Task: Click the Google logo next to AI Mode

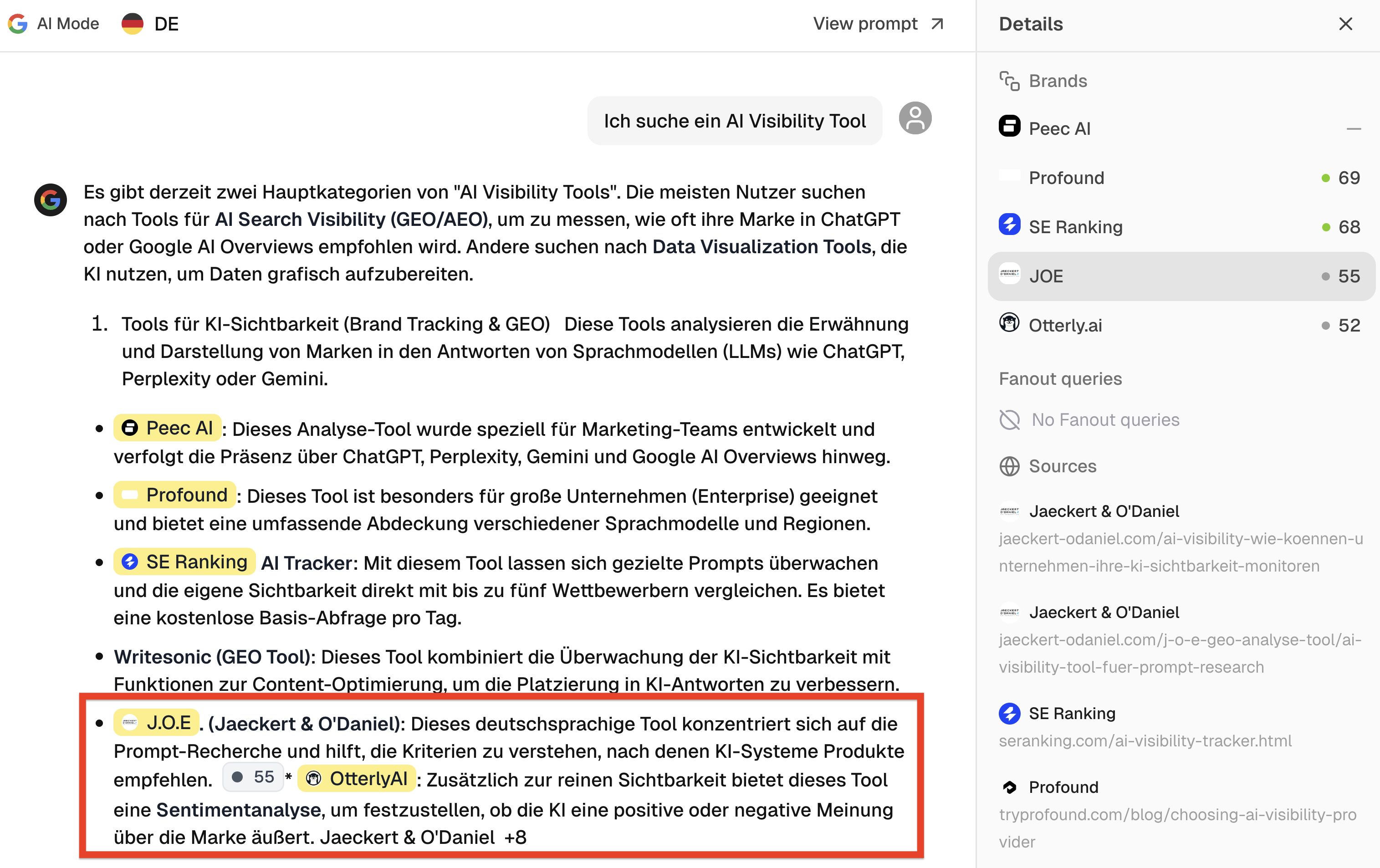Action: 18,24
